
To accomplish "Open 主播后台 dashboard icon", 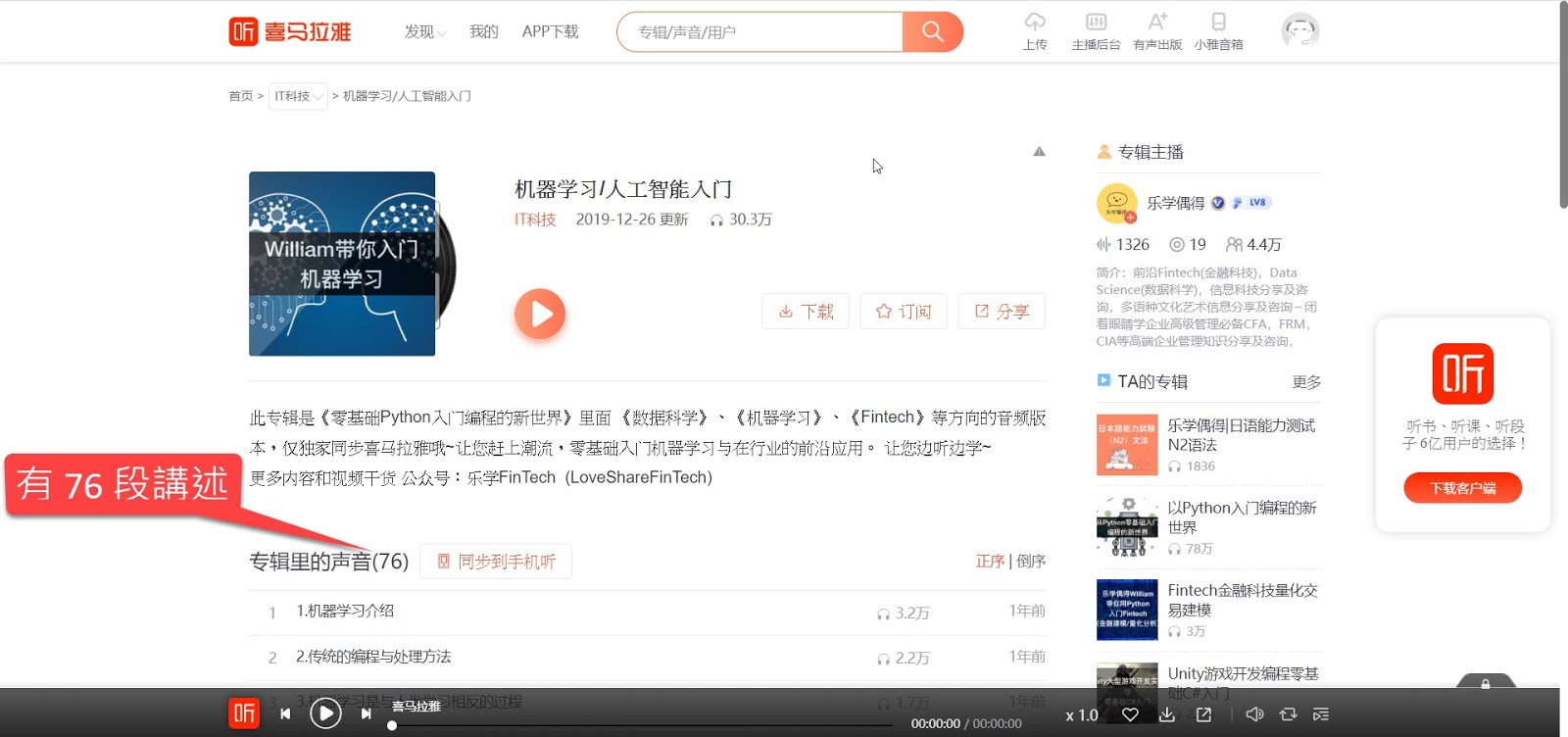I will pos(1096,31).
